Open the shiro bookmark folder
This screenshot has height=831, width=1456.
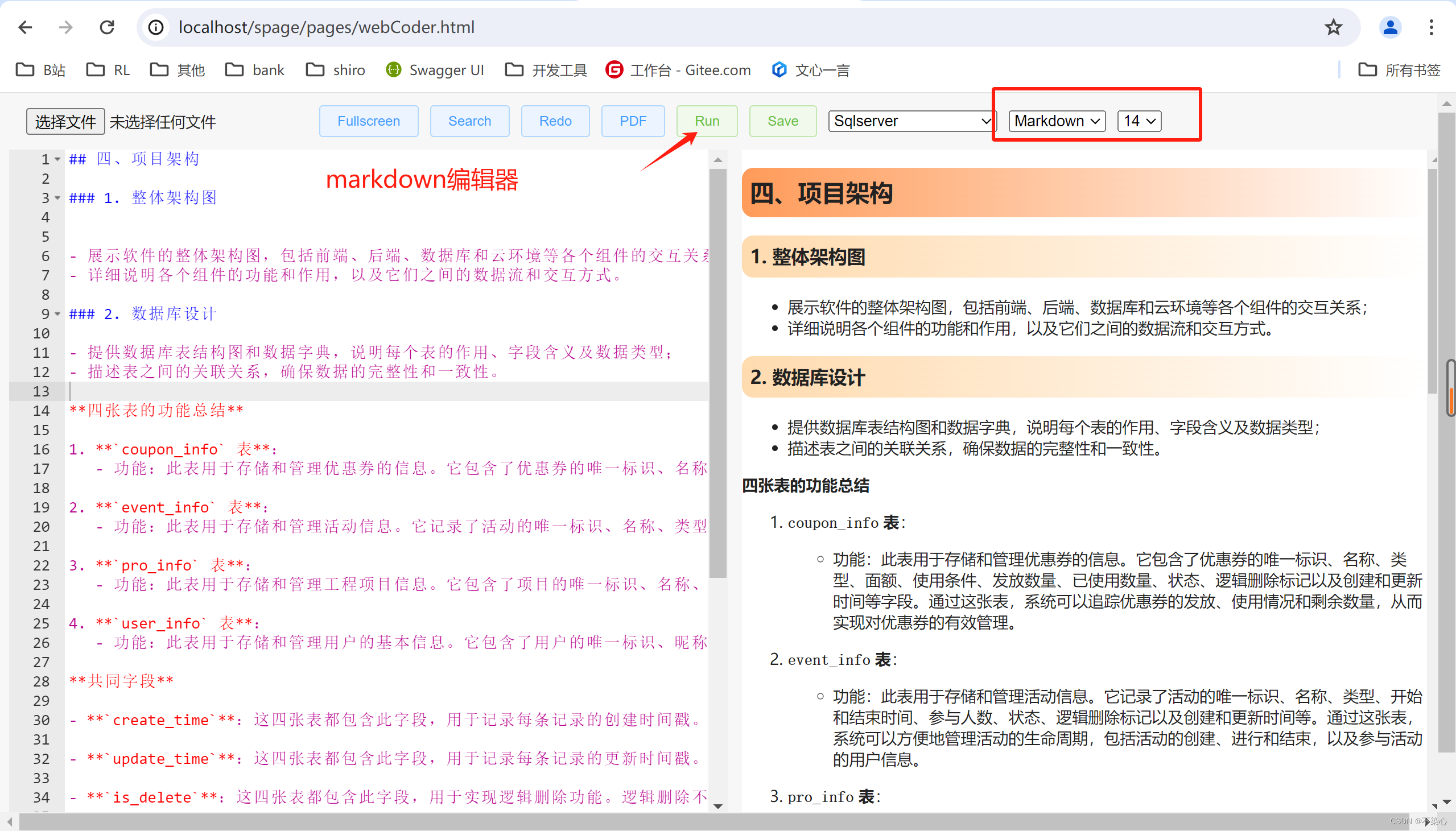pyautogui.click(x=336, y=70)
